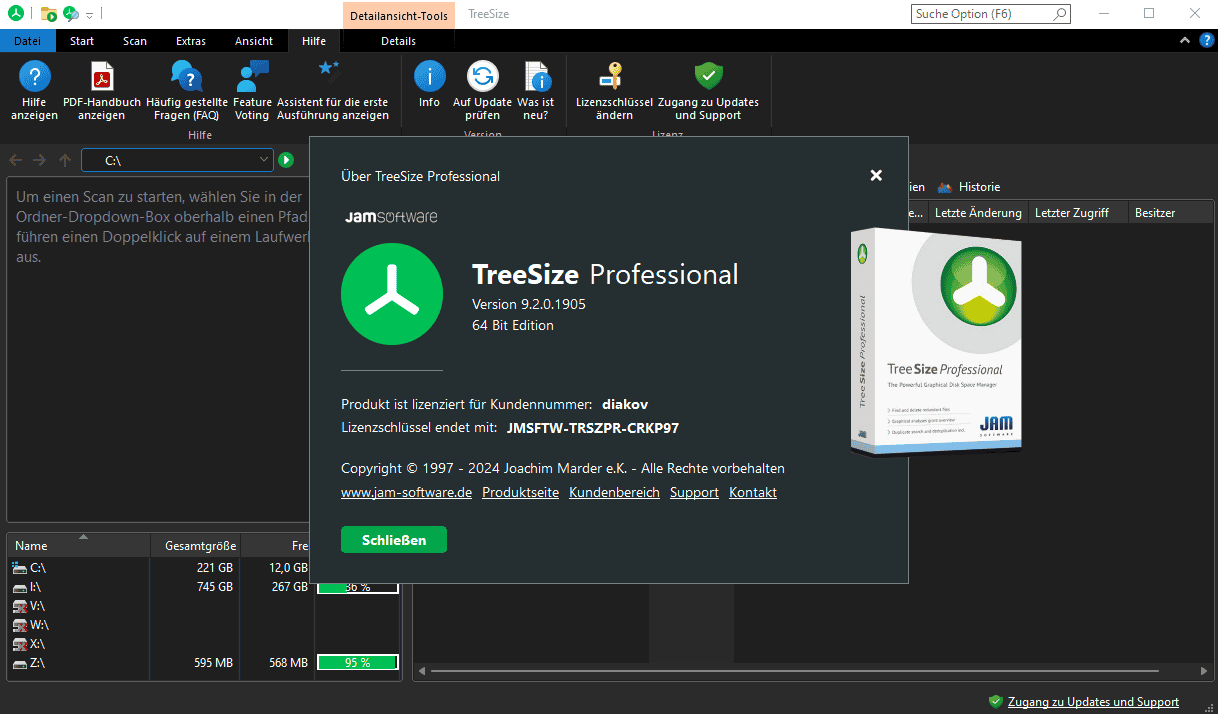Click the back navigation arrow
1218x714 pixels.
coord(16,160)
